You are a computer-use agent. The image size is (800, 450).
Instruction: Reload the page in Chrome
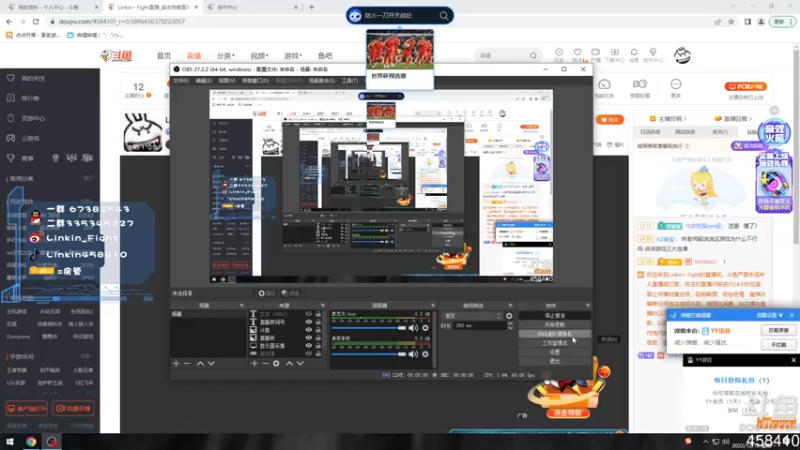pyautogui.click(x=36, y=21)
